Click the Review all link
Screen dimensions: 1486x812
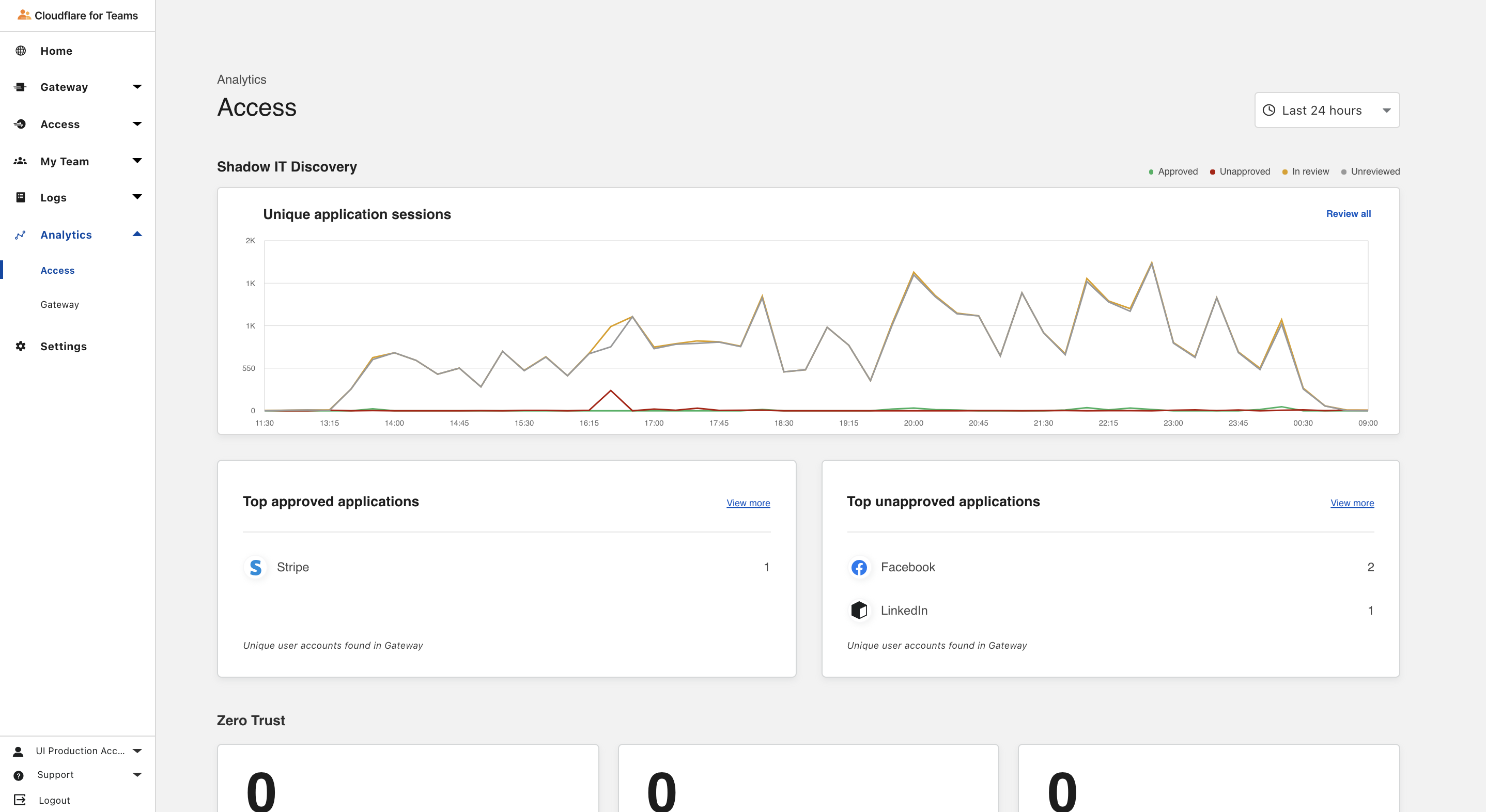(x=1348, y=214)
